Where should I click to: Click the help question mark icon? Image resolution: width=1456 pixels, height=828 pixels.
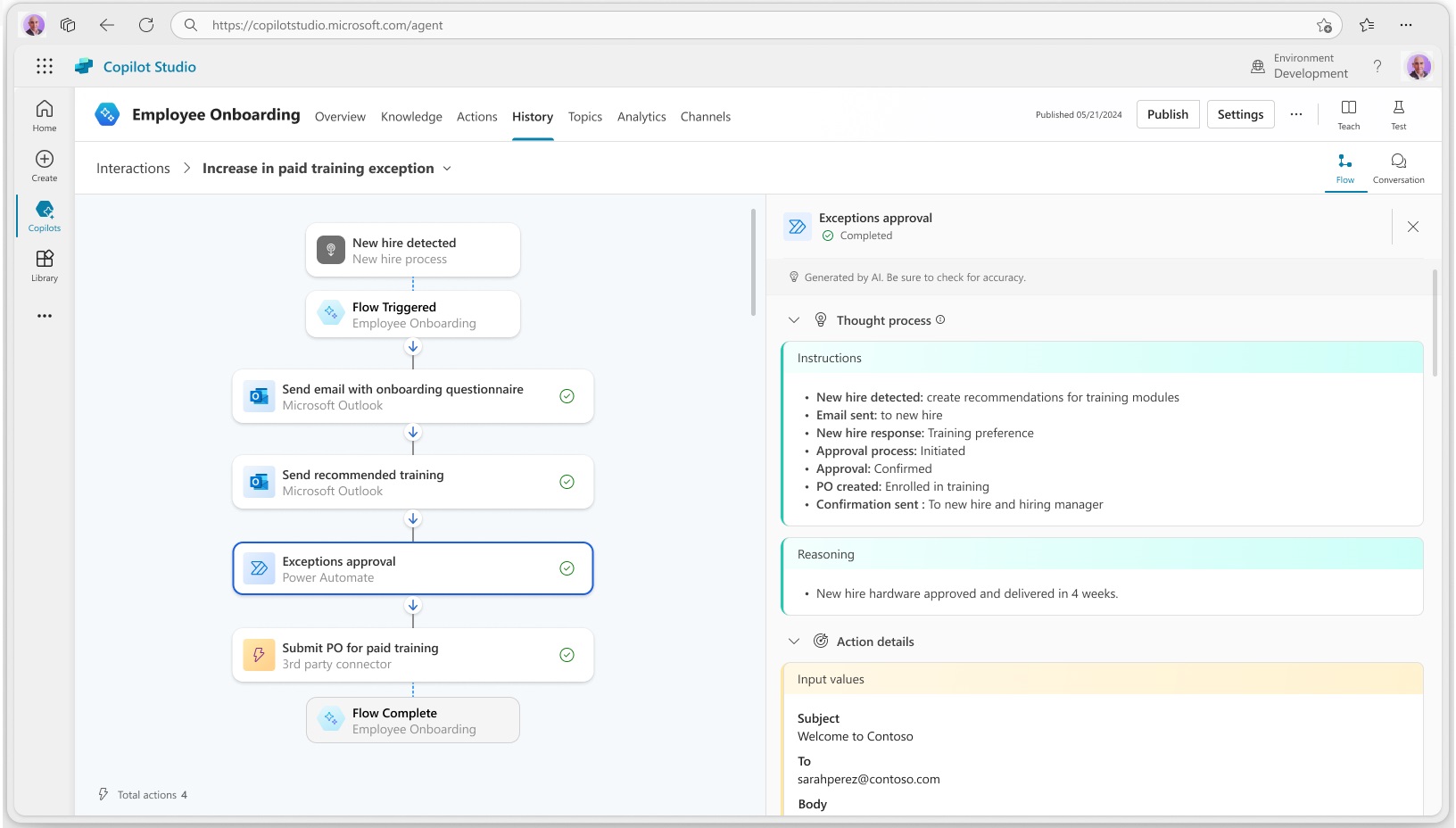1377,66
